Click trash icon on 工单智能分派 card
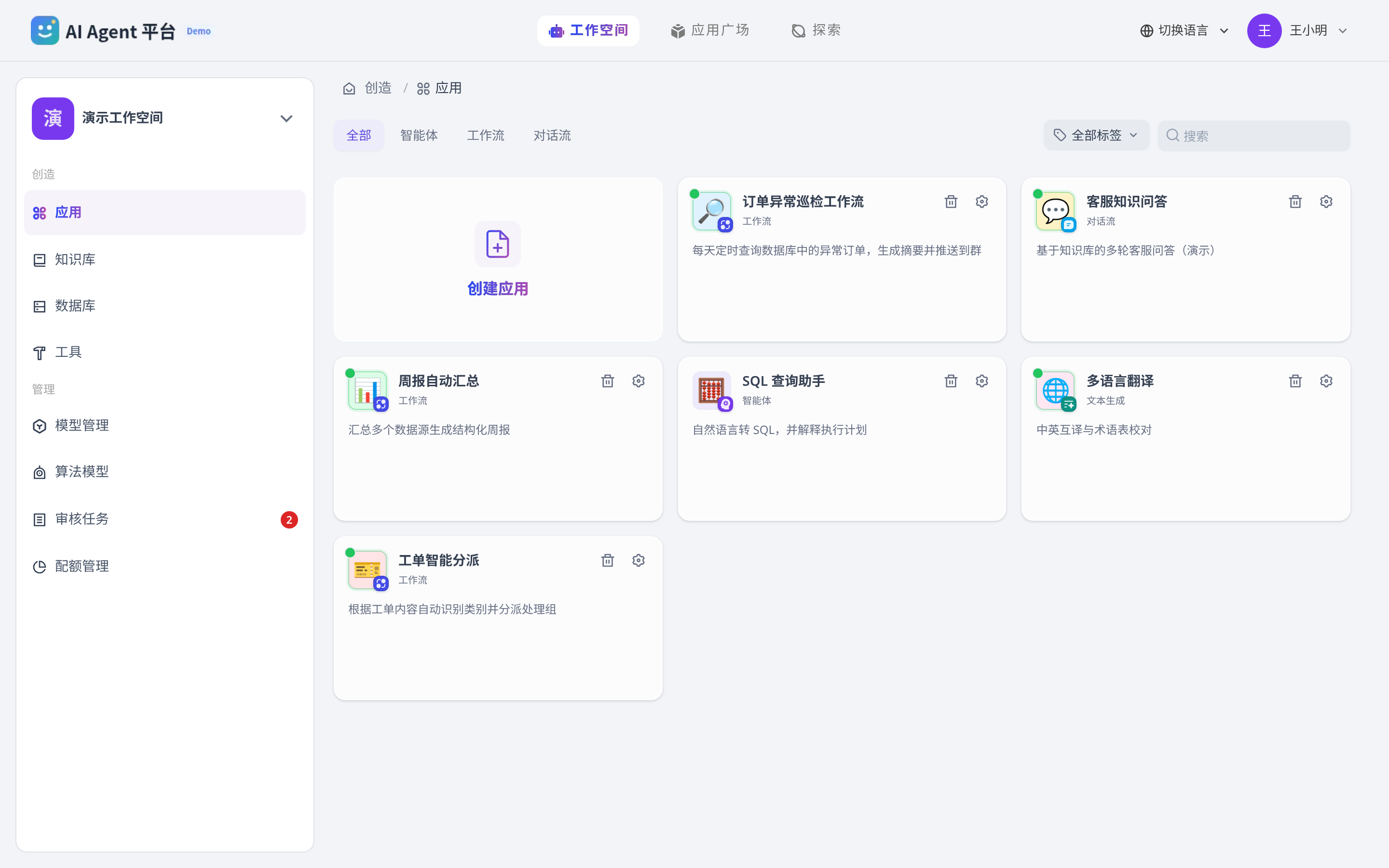The width and height of the screenshot is (1389, 868). 608,560
